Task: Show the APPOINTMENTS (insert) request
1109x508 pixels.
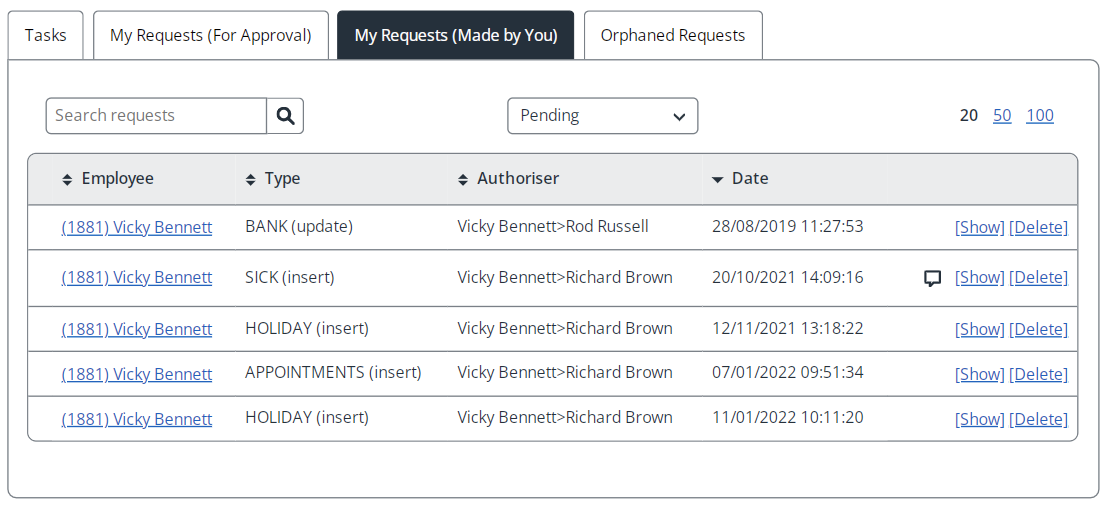Action: (979, 374)
